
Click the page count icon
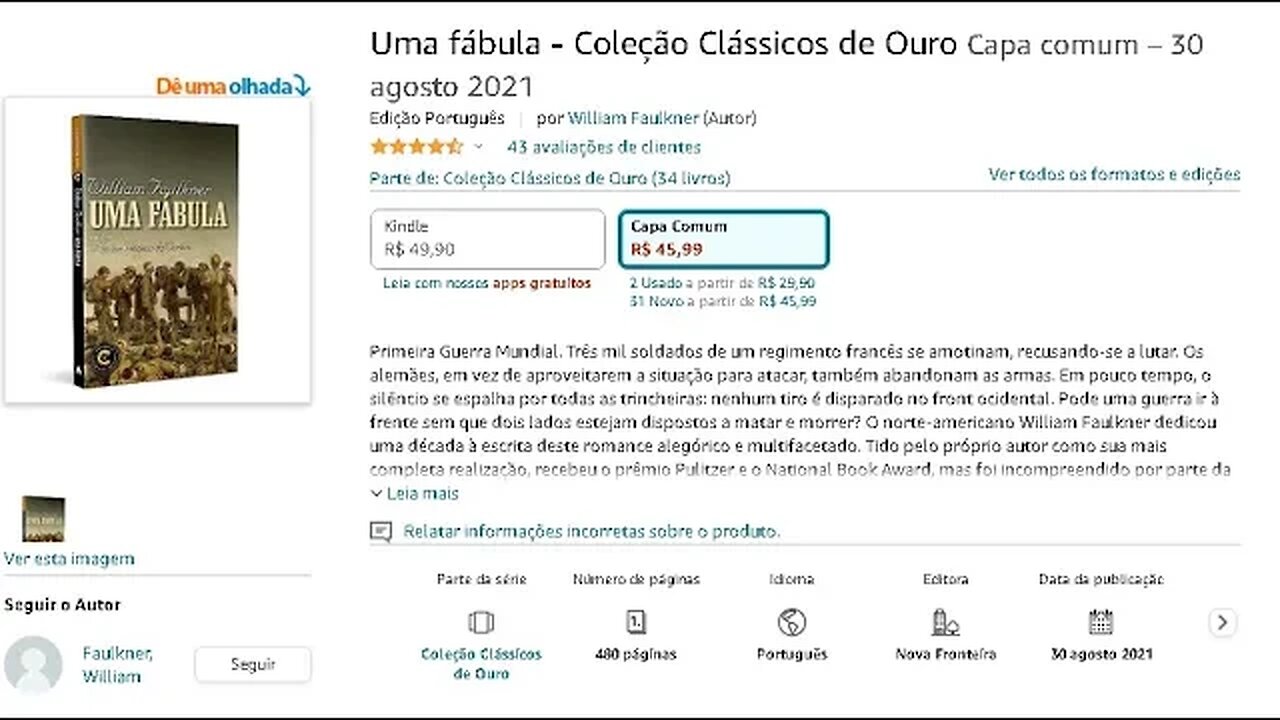[x=636, y=622]
